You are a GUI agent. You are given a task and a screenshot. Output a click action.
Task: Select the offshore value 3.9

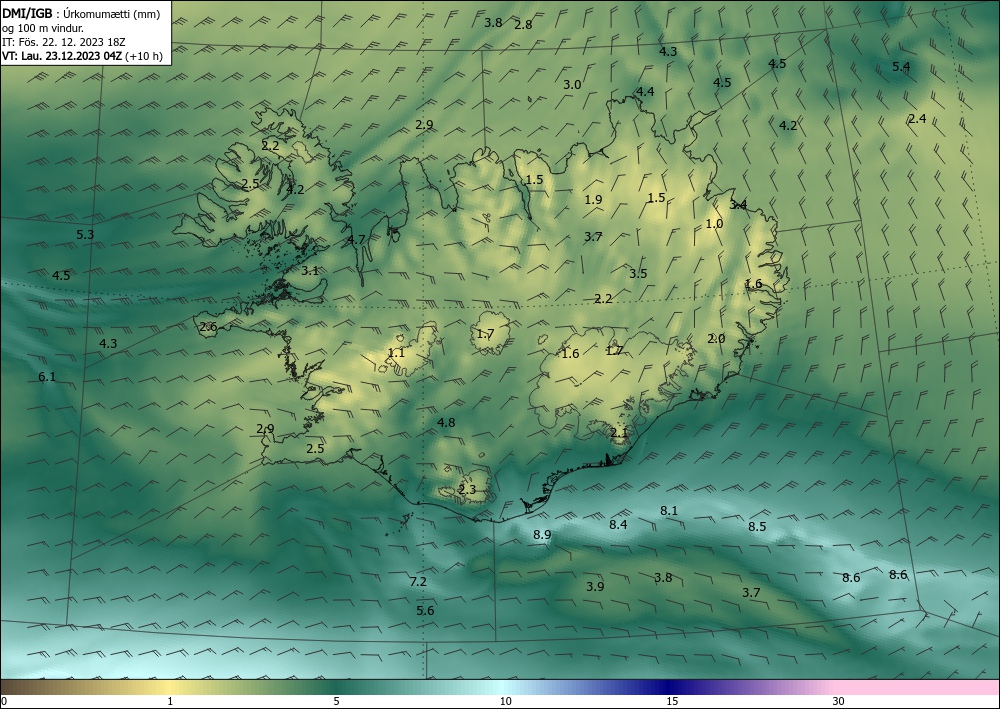point(595,587)
